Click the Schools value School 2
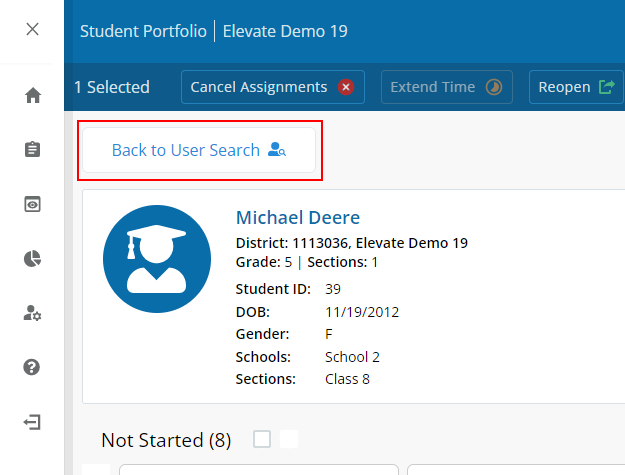The width and height of the screenshot is (625, 475). pyautogui.click(x=352, y=357)
